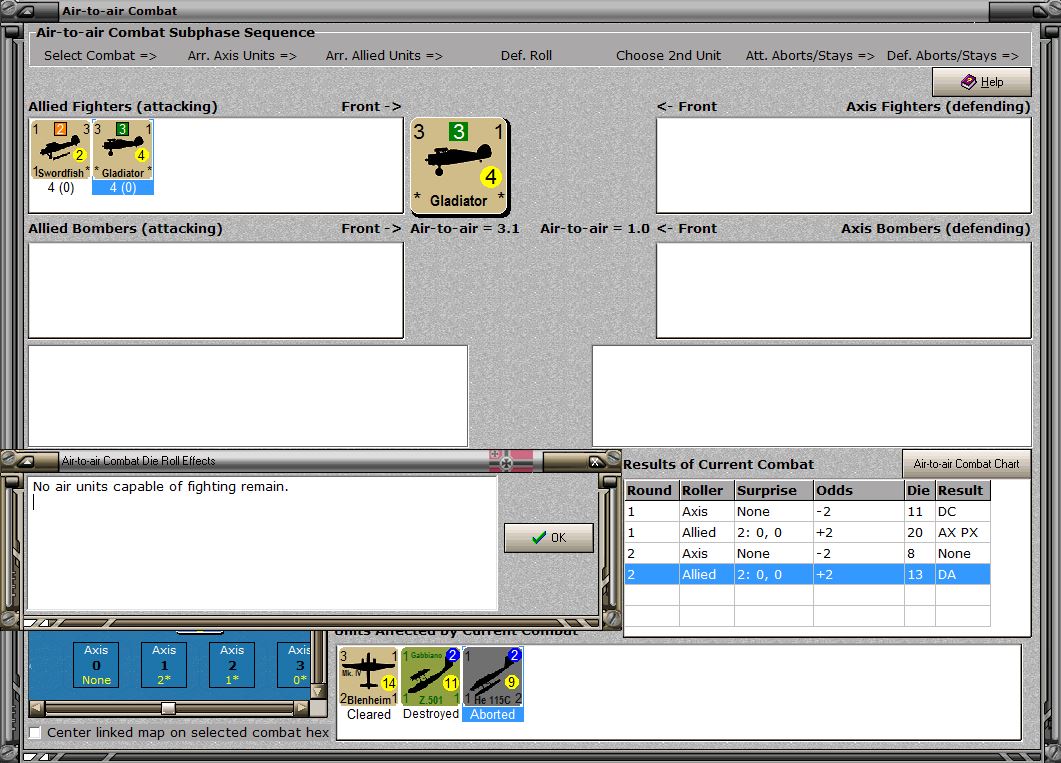Select the Blenheim unit marked Cleared
The image size is (1061, 763).
coord(368,676)
